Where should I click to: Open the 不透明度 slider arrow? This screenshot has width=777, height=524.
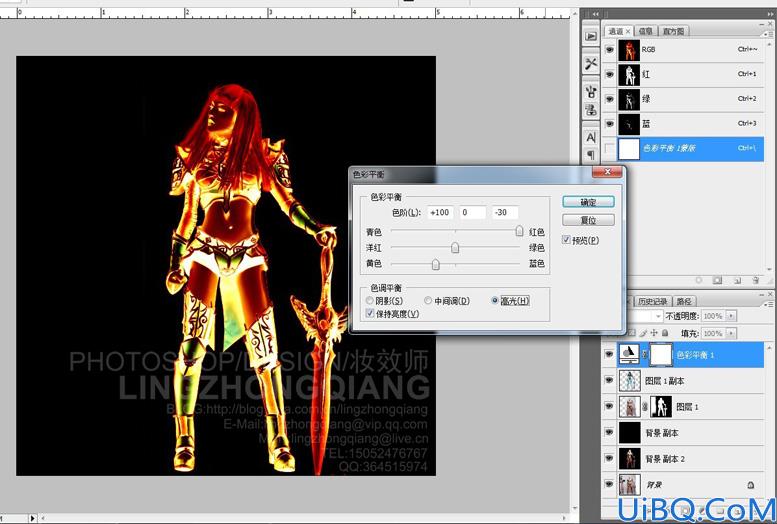(731, 316)
